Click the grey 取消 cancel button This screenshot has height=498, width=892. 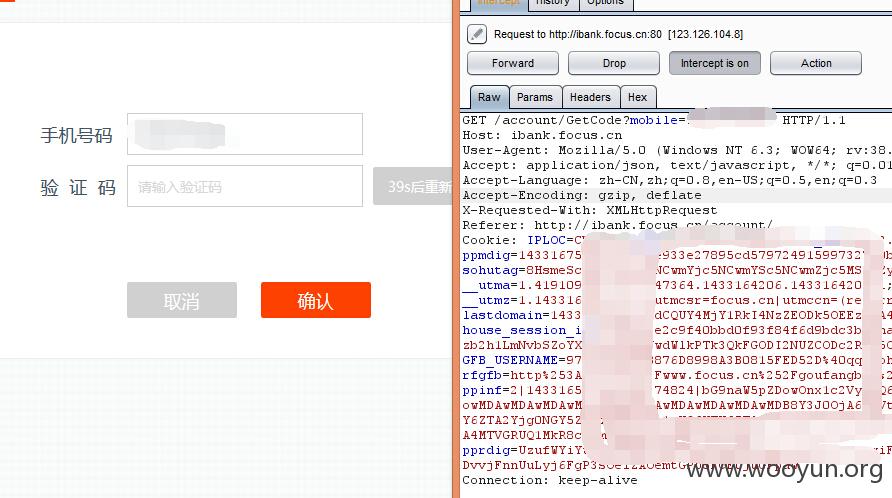click(181, 300)
